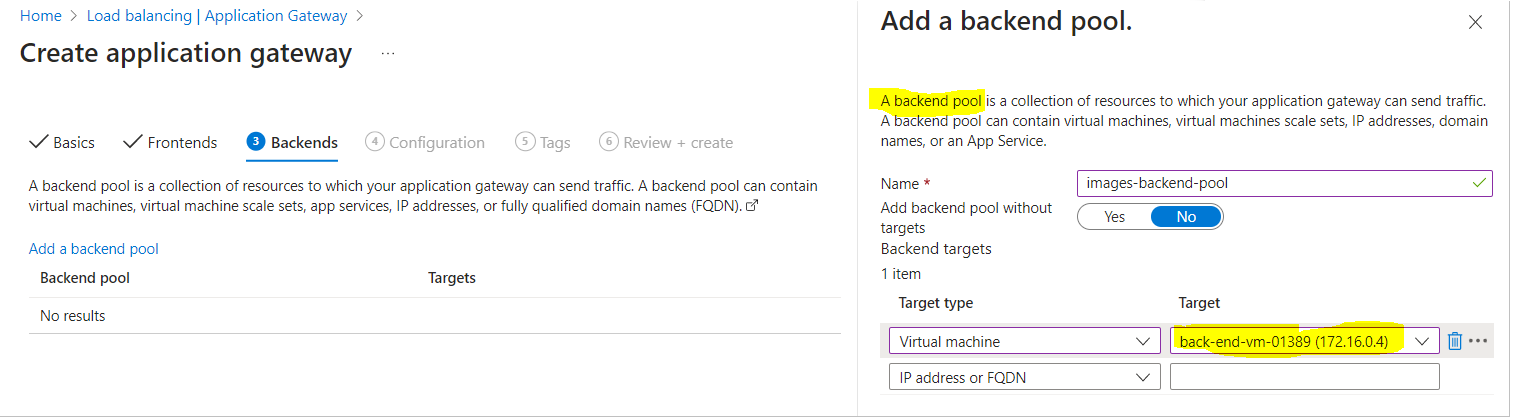Screen dimensions: 1513x417
Task: Click the green validation check in Name field
Action: point(1479,183)
